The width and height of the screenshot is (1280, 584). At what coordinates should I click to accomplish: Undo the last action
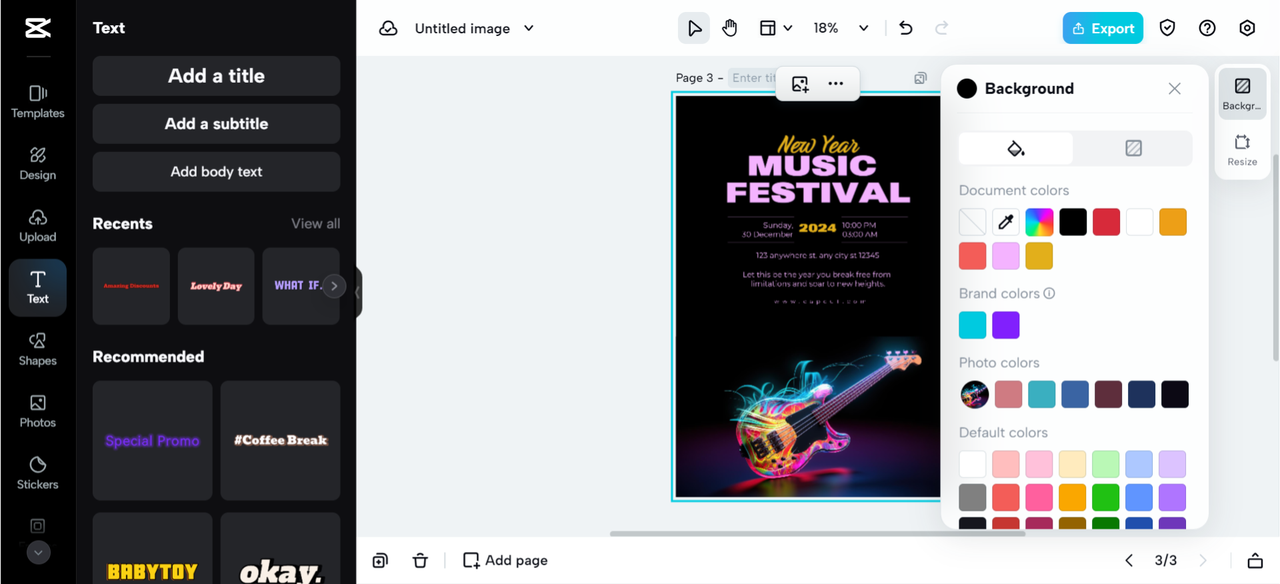point(906,28)
